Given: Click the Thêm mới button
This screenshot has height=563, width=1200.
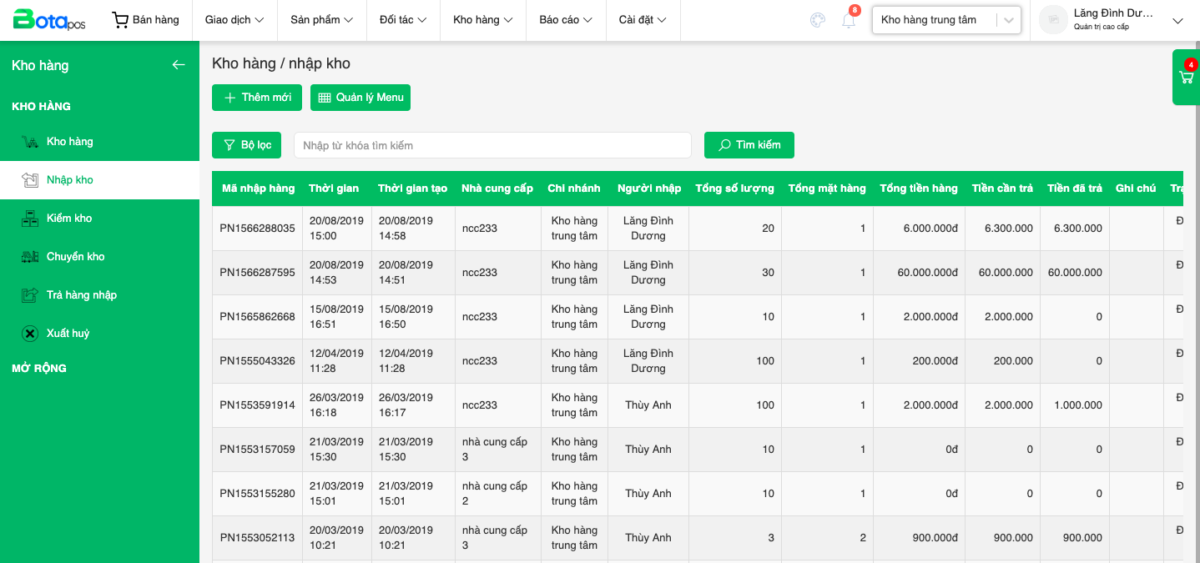Looking at the screenshot, I should click(256, 98).
